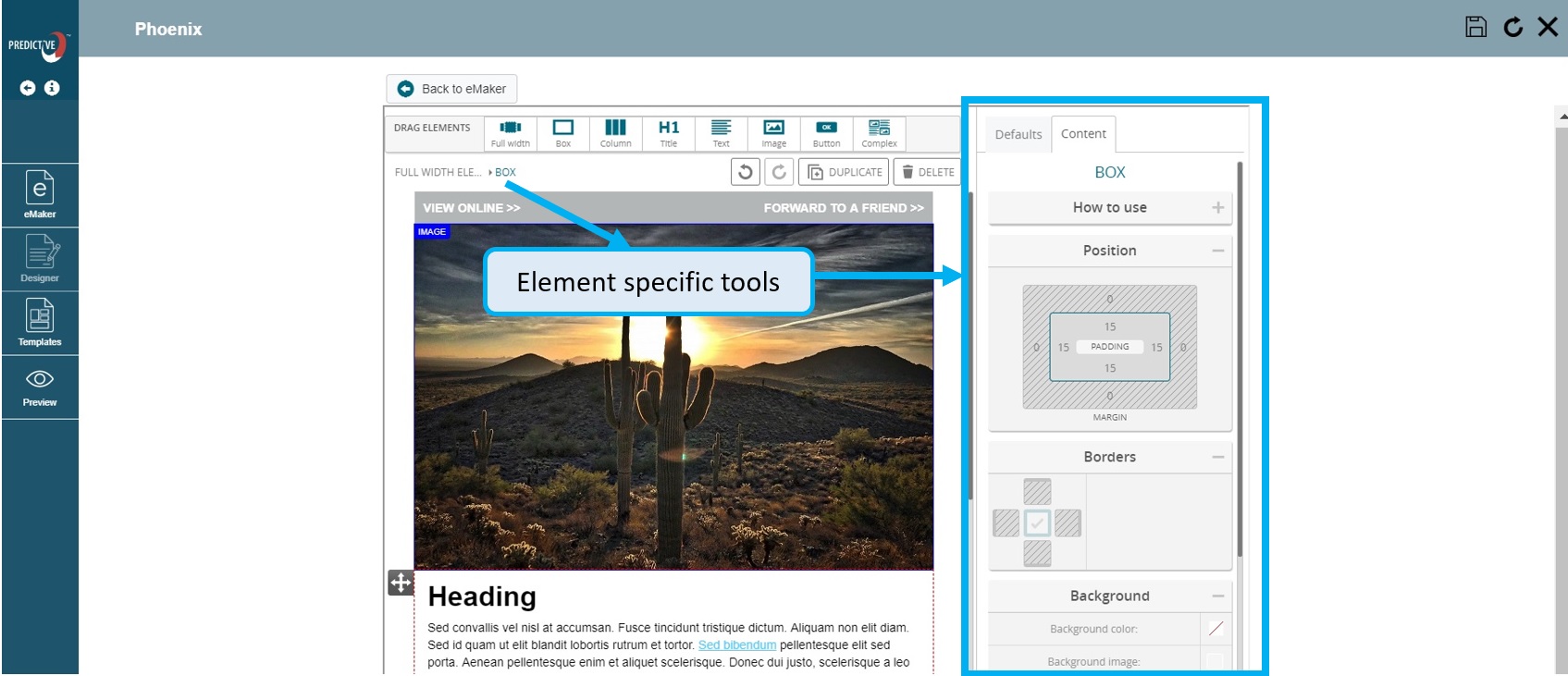Switch to the Defaults tab
Image resolution: width=1568 pixels, height=676 pixels.
1018,135
